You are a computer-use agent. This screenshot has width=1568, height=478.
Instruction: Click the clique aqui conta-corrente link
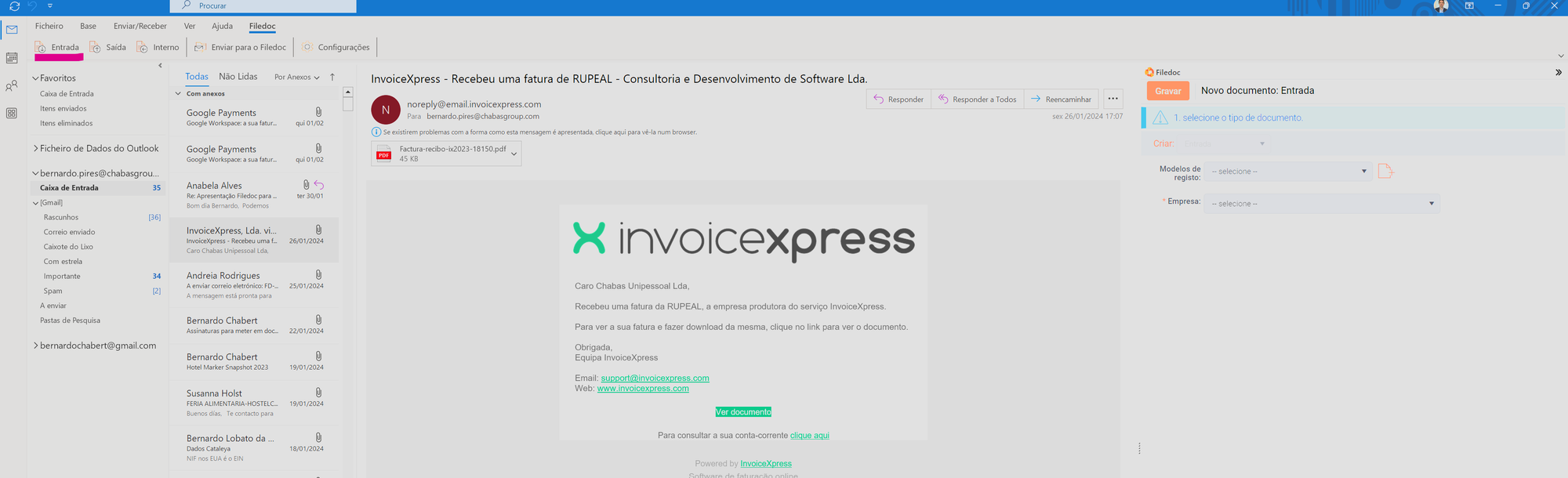pyautogui.click(x=809, y=436)
